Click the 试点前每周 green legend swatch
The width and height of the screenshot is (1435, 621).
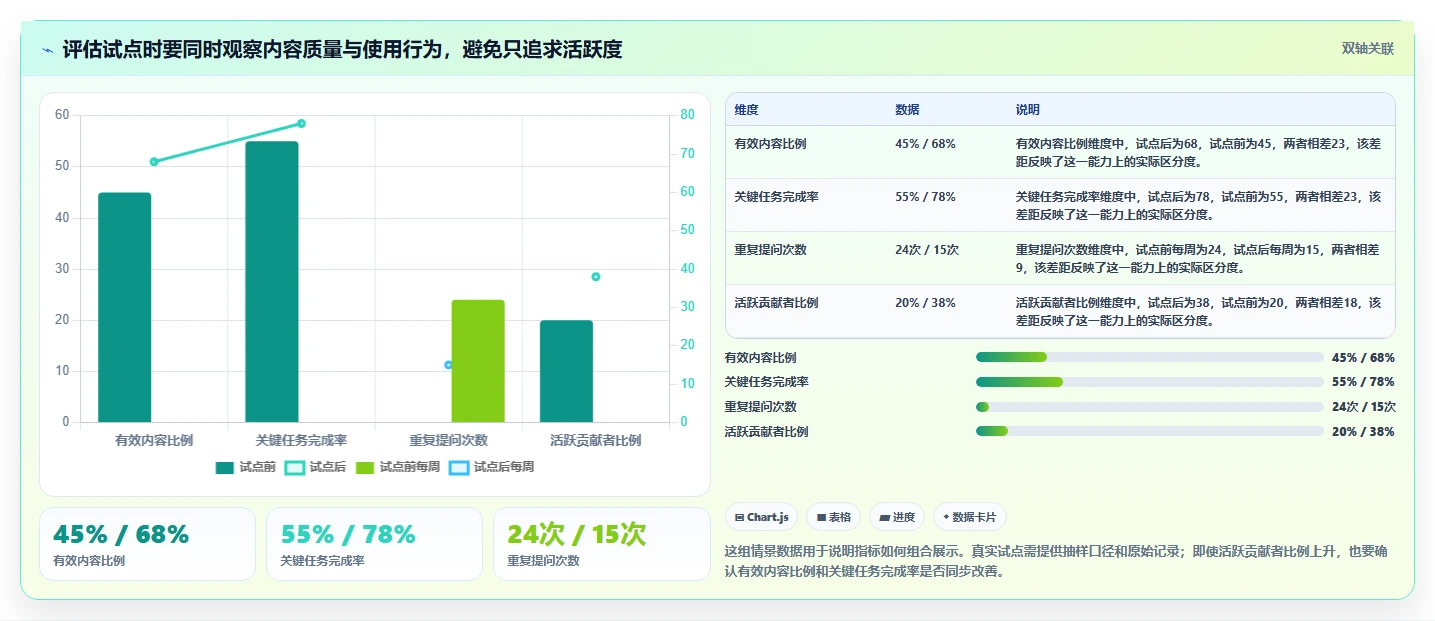coord(365,467)
